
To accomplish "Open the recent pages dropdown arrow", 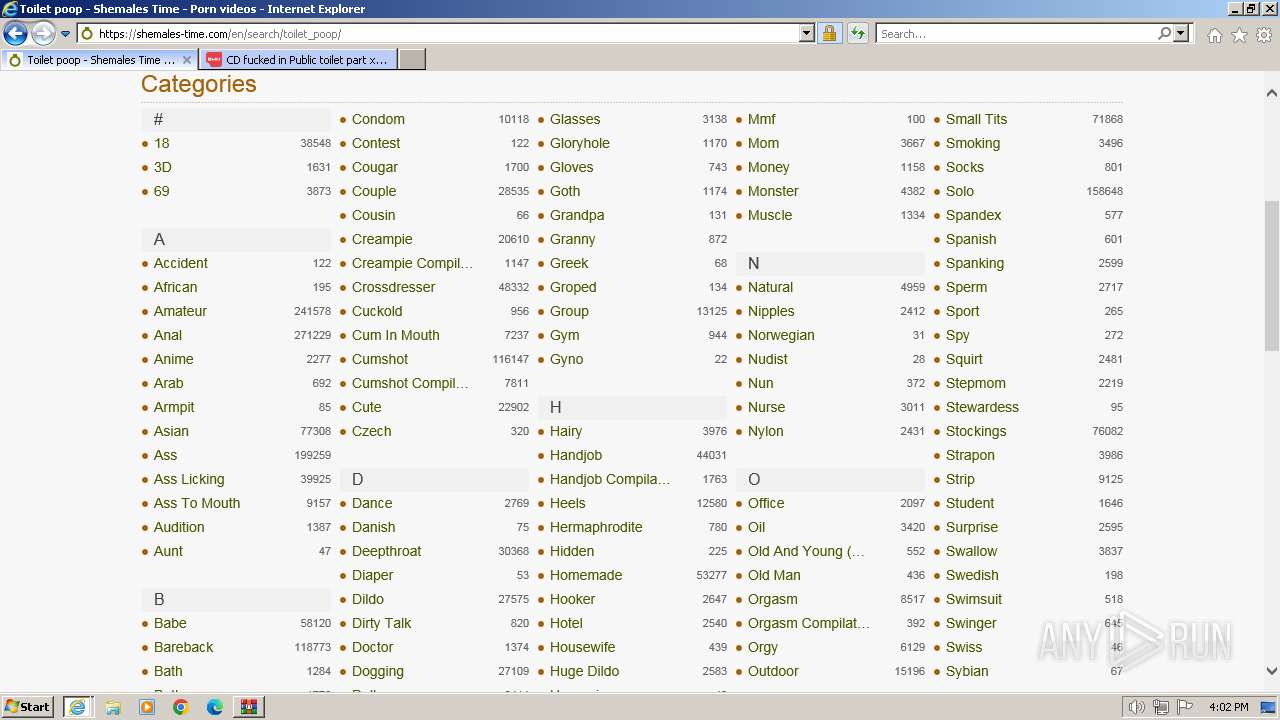I will click(x=66, y=34).
